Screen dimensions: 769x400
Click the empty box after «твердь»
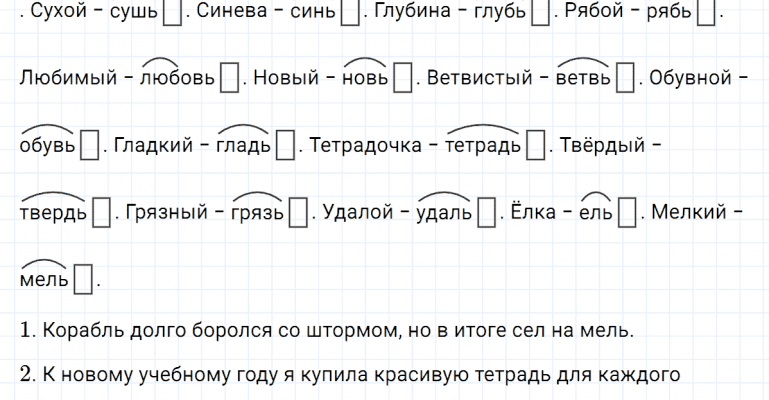(x=101, y=213)
